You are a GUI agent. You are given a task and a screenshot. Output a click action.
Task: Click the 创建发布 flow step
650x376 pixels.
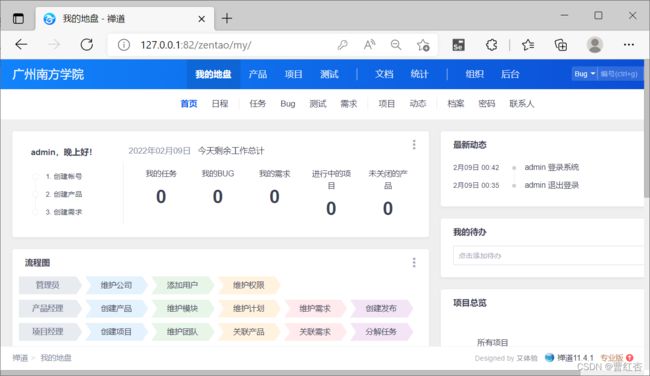(381, 308)
